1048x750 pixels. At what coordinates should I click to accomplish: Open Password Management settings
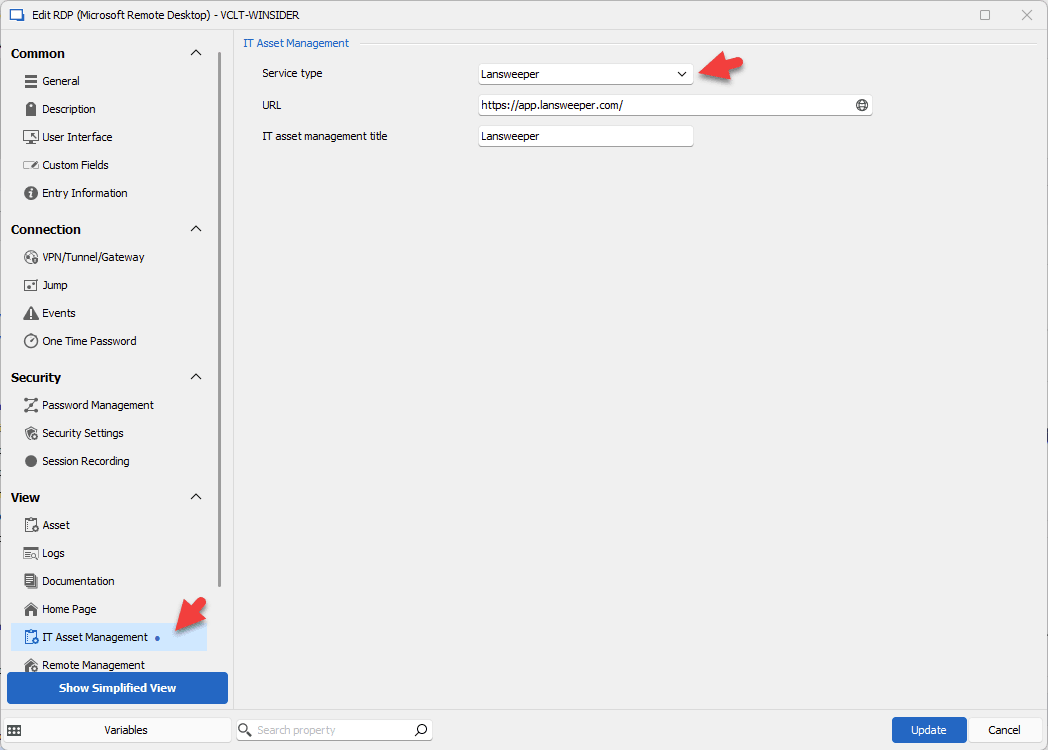tap(97, 405)
